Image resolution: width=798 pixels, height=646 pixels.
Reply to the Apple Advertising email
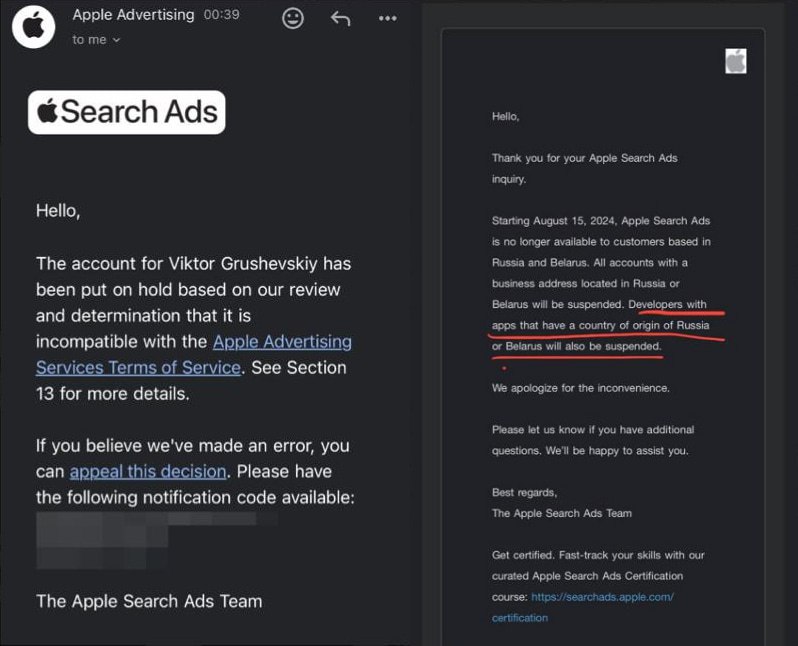pyautogui.click(x=340, y=19)
